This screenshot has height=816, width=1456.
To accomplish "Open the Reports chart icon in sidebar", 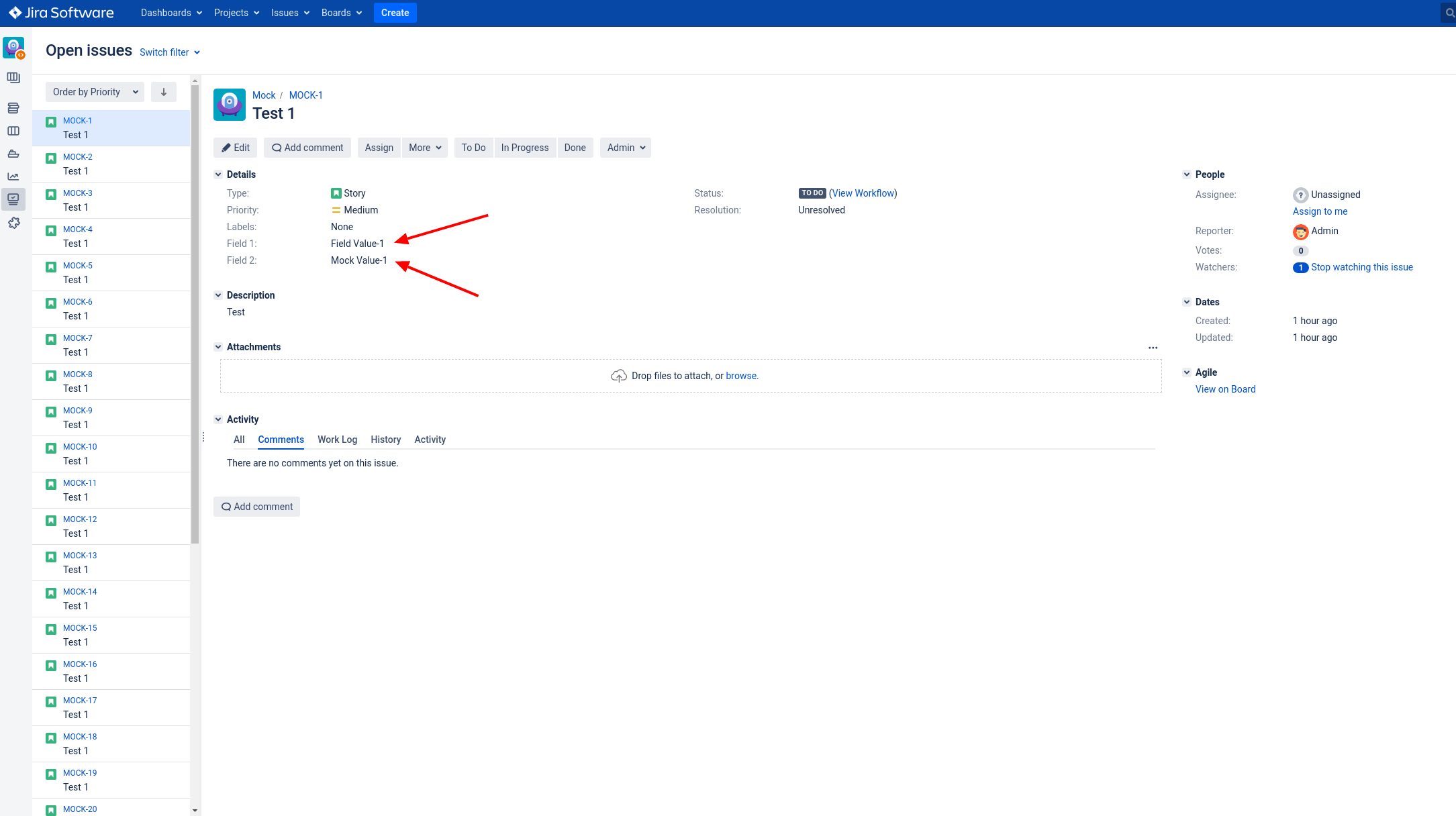I will pos(13,176).
